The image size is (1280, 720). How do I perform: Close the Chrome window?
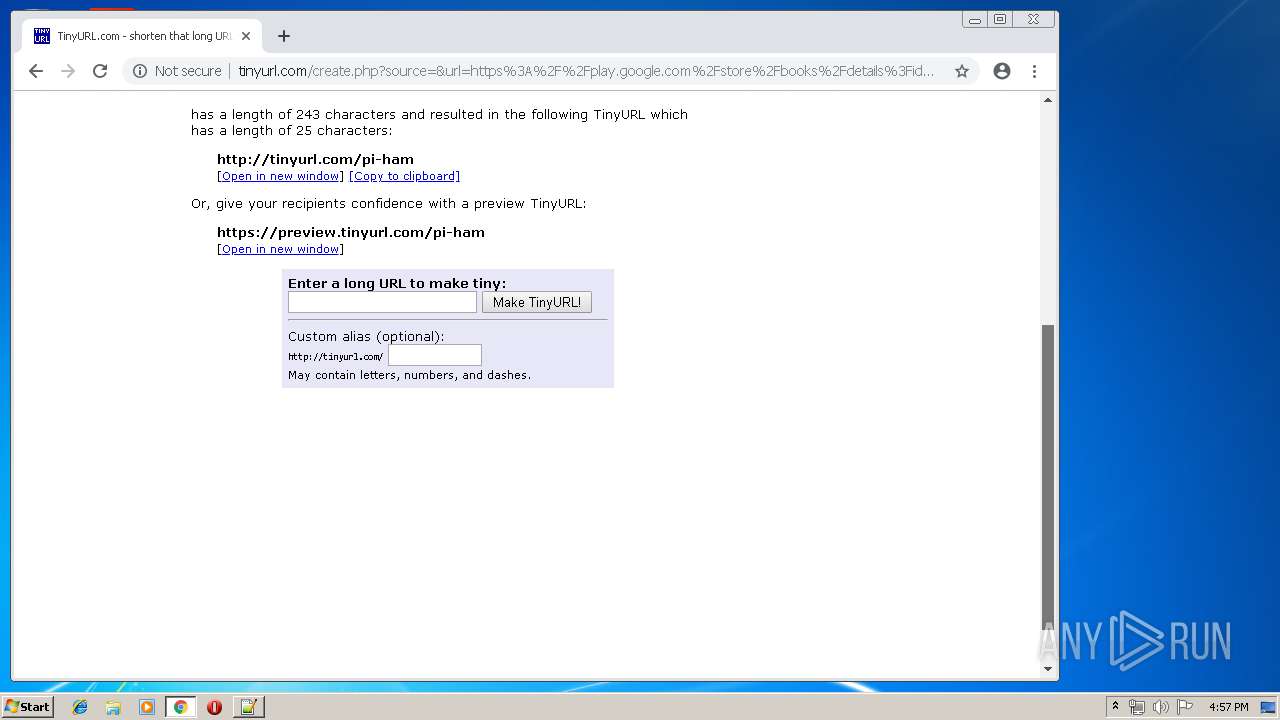(x=1033, y=19)
